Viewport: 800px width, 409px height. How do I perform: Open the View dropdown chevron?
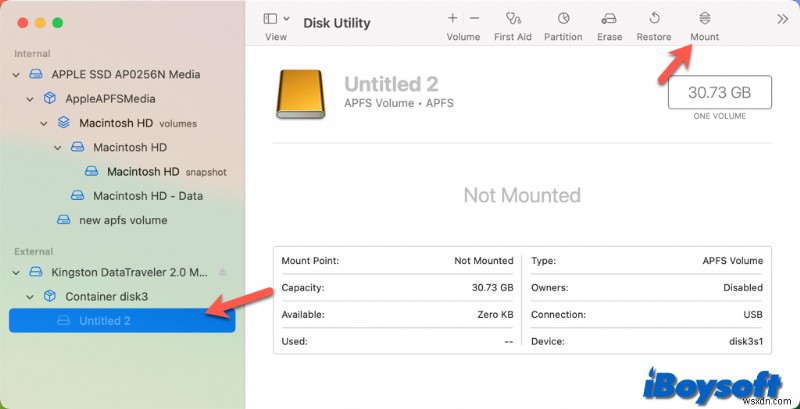coord(286,19)
